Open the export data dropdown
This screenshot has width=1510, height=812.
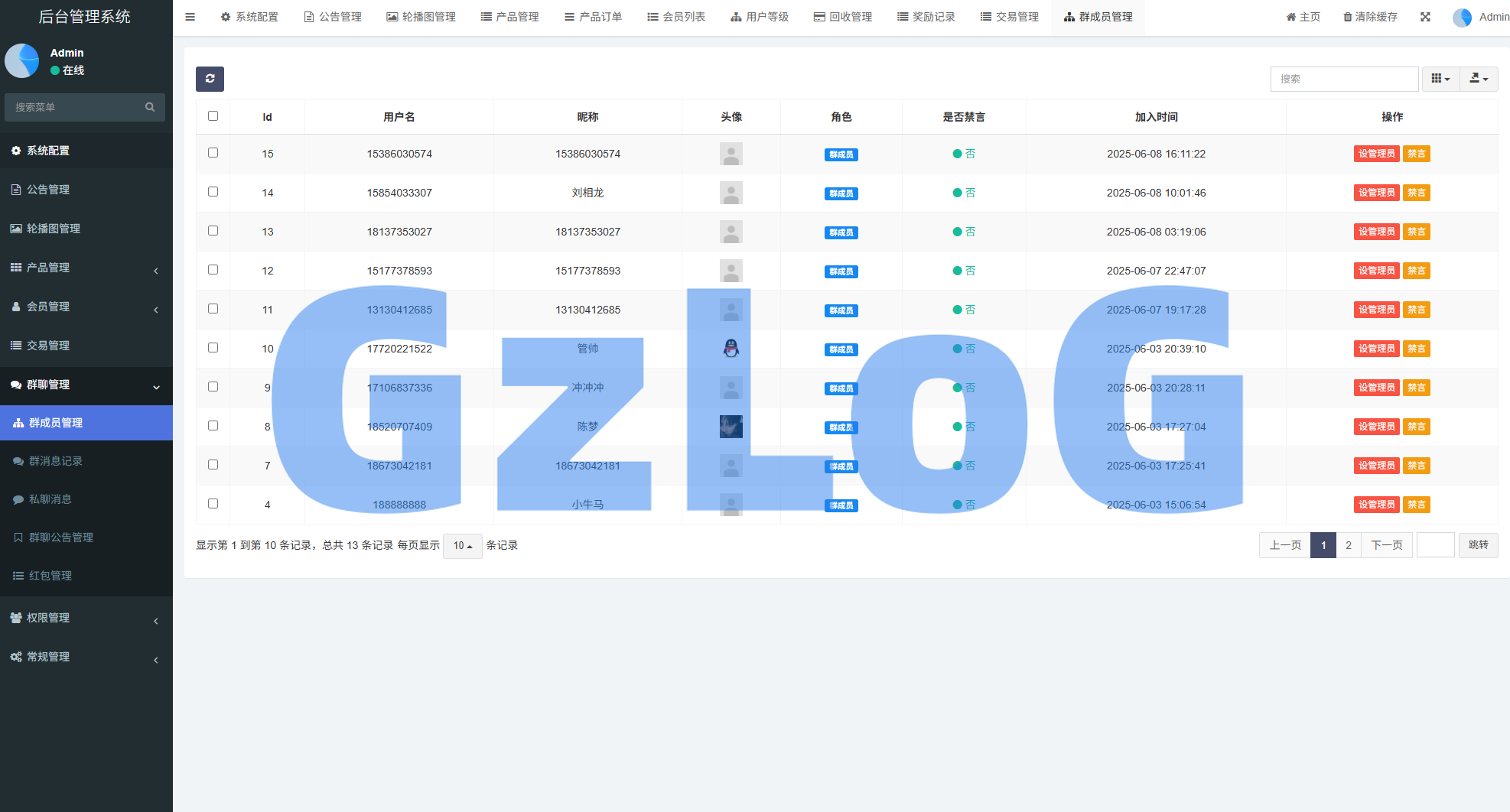point(1479,79)
